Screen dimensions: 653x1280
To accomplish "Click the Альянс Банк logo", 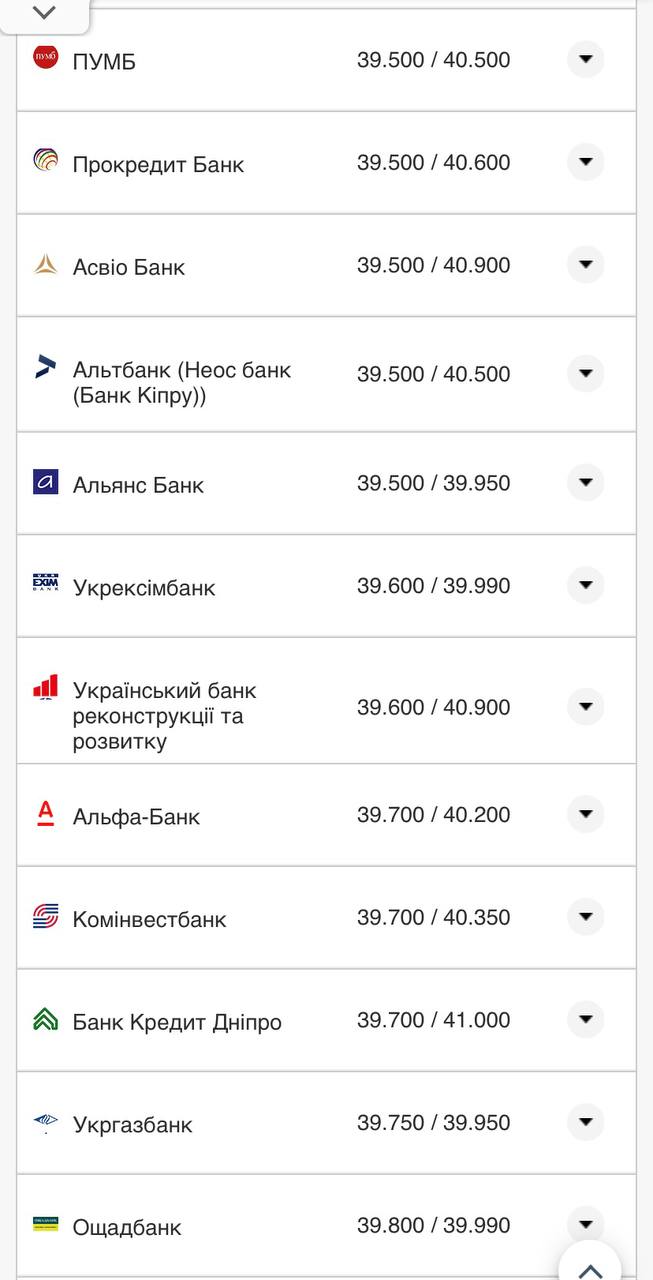I will pos(44,482).
